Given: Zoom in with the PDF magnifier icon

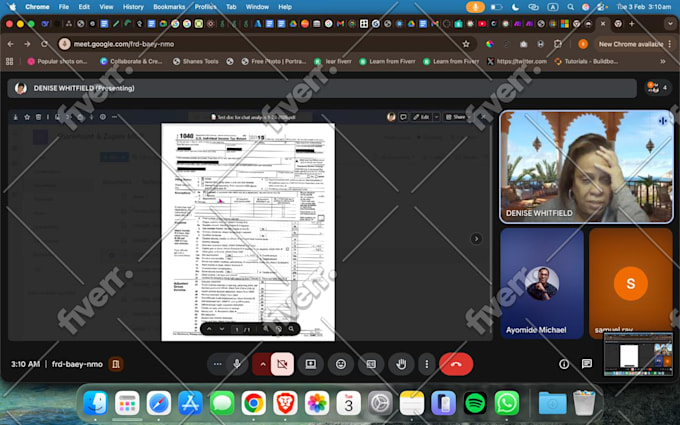Looking at the screenshot, I should 291,329.
